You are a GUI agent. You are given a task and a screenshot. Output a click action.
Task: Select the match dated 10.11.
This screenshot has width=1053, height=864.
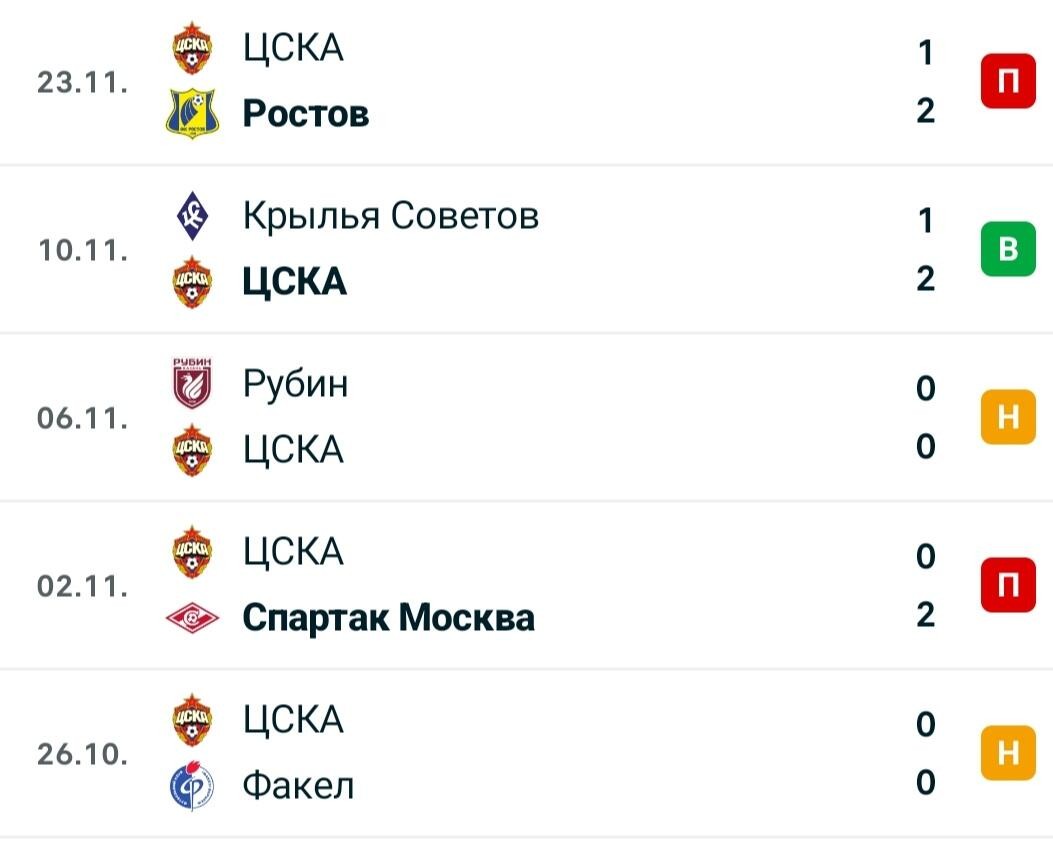pyautogui.click(x=526, y=248)
